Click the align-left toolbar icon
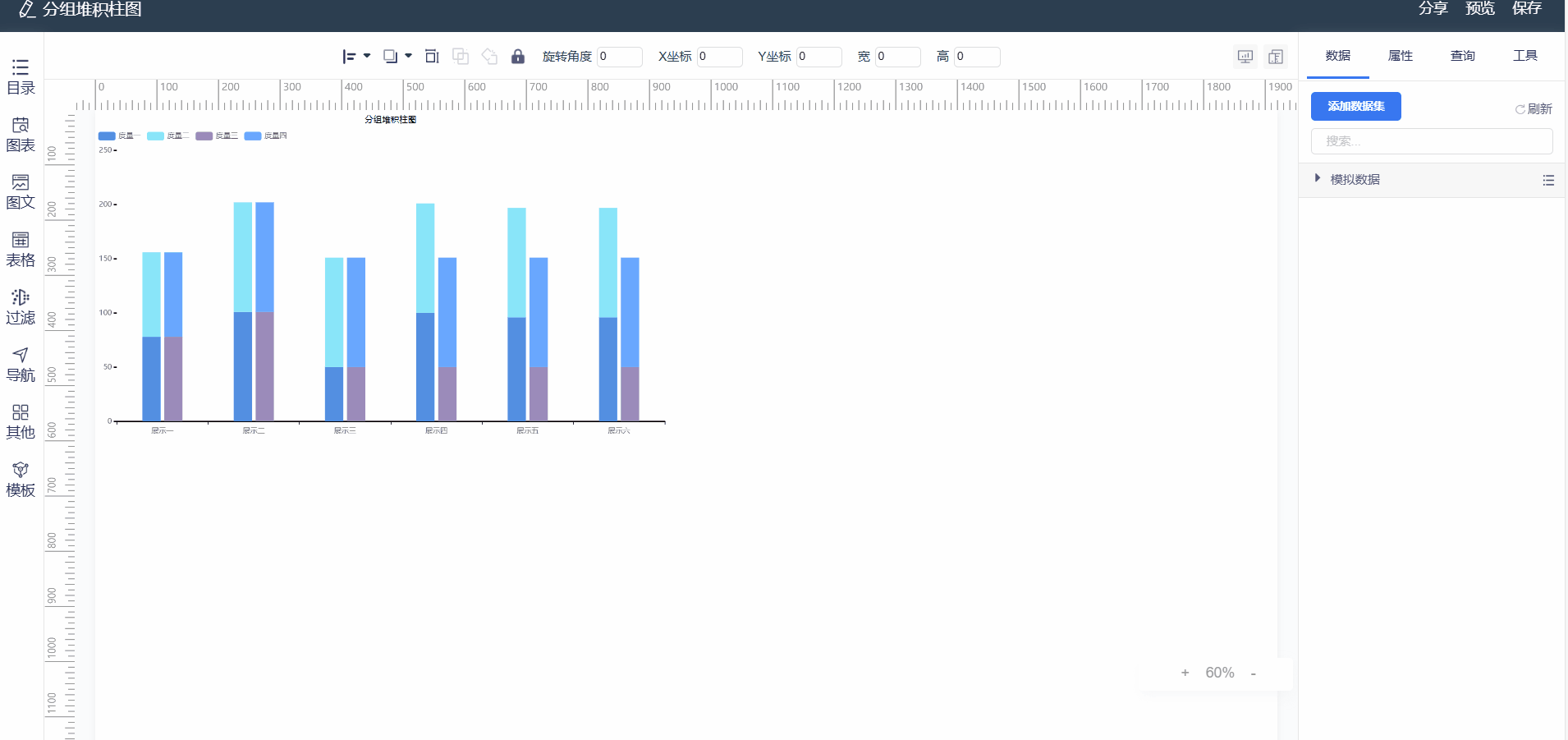This screenshot has width=1568, height=740. (349, 57)
